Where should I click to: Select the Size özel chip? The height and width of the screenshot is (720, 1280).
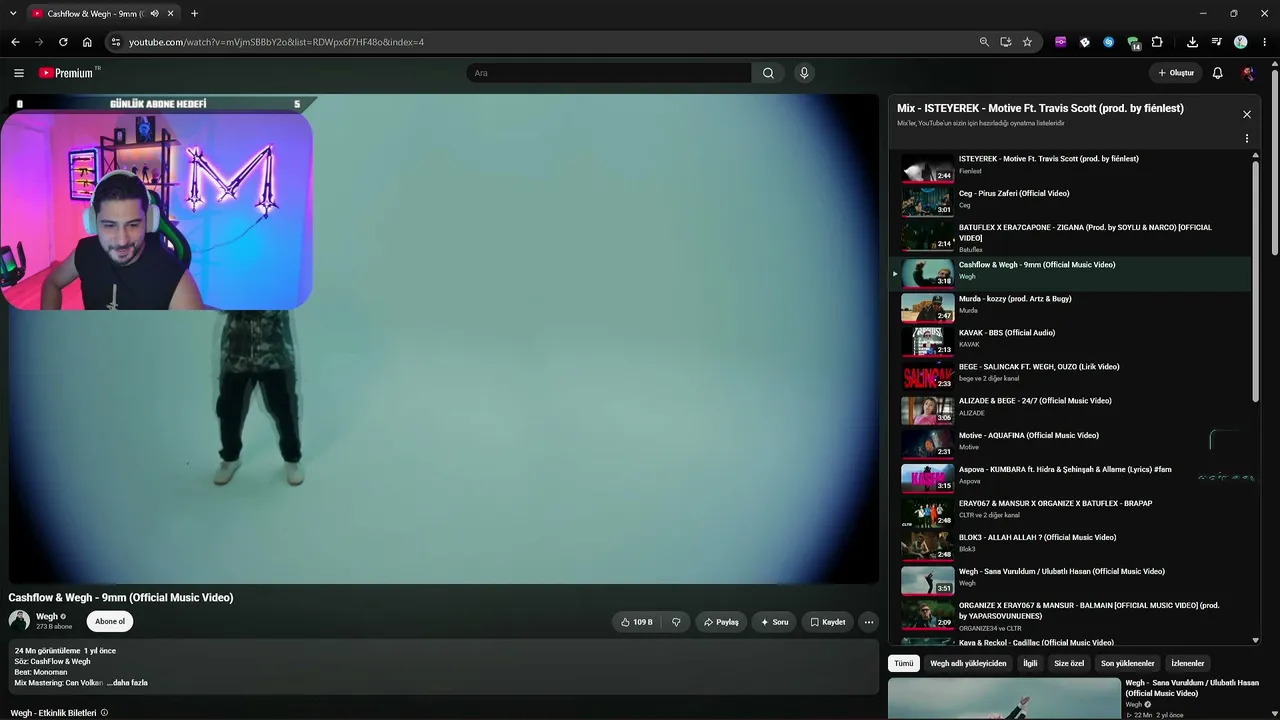tap(1069, 663)
